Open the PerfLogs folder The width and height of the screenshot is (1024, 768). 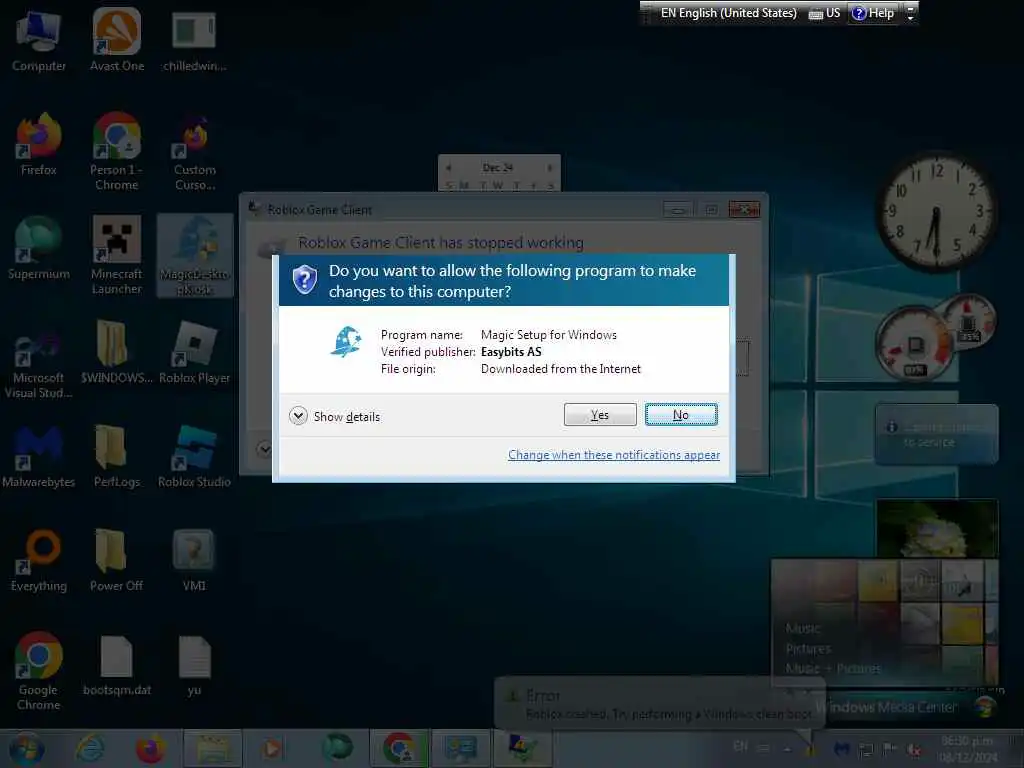pyautogui.click(x=116, y=456)
